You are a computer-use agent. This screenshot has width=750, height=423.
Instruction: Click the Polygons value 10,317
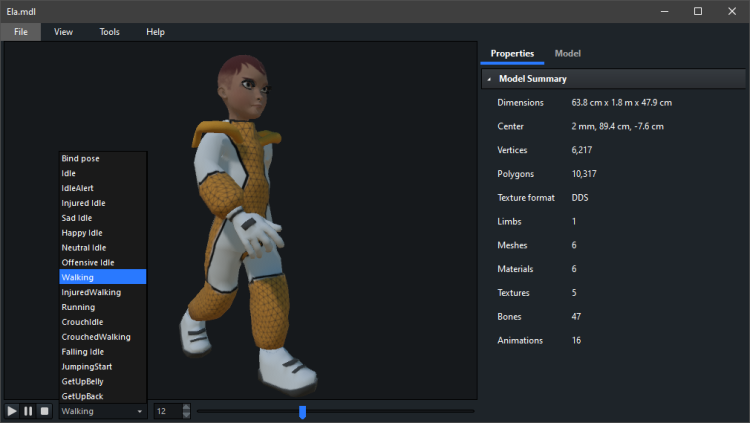tap(584, 174)
